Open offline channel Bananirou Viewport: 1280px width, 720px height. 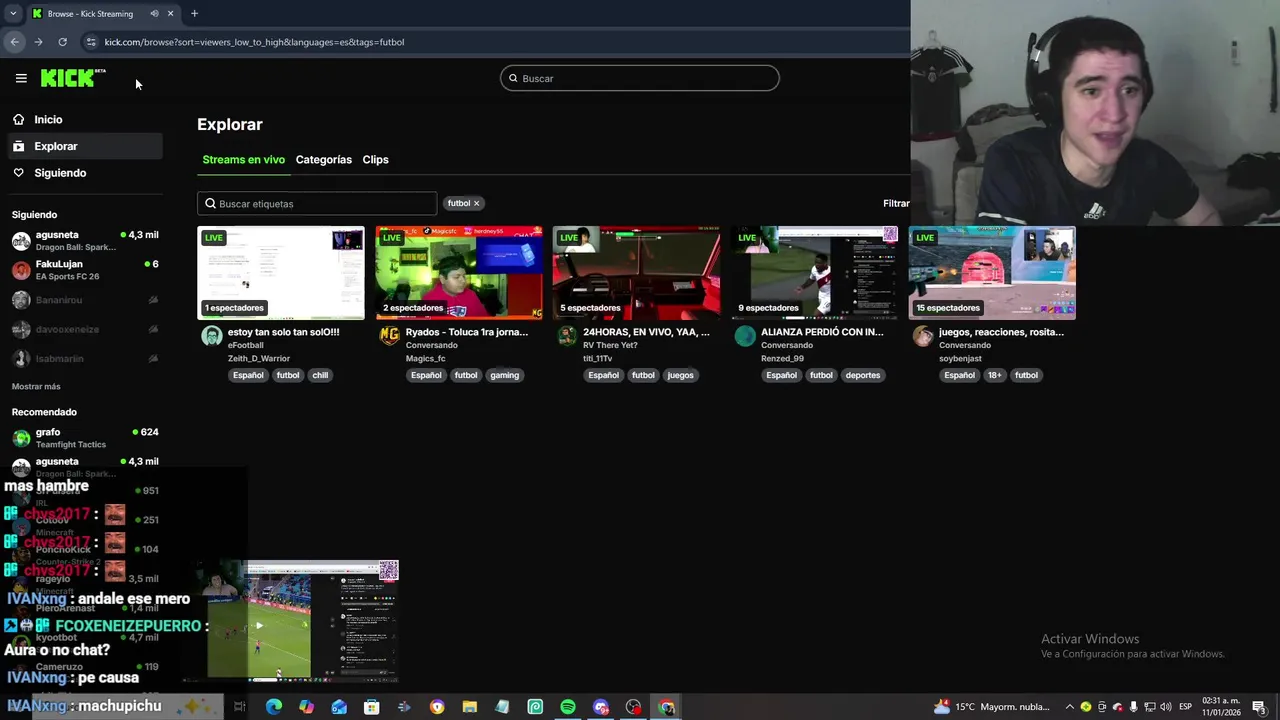coord(85,300)
